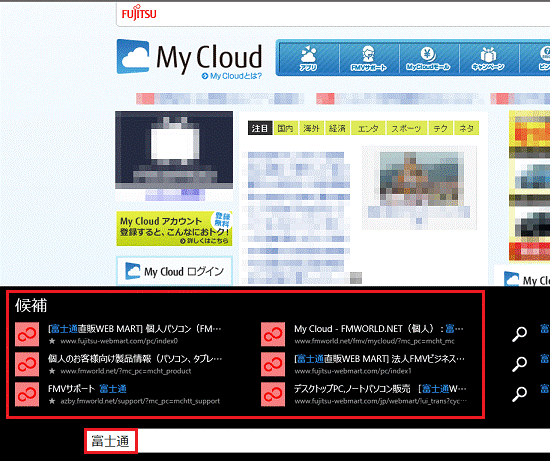
Task: Click the Fujitsu icon beside 法人FMVビジネス suggestion
Action: [273, 365]
